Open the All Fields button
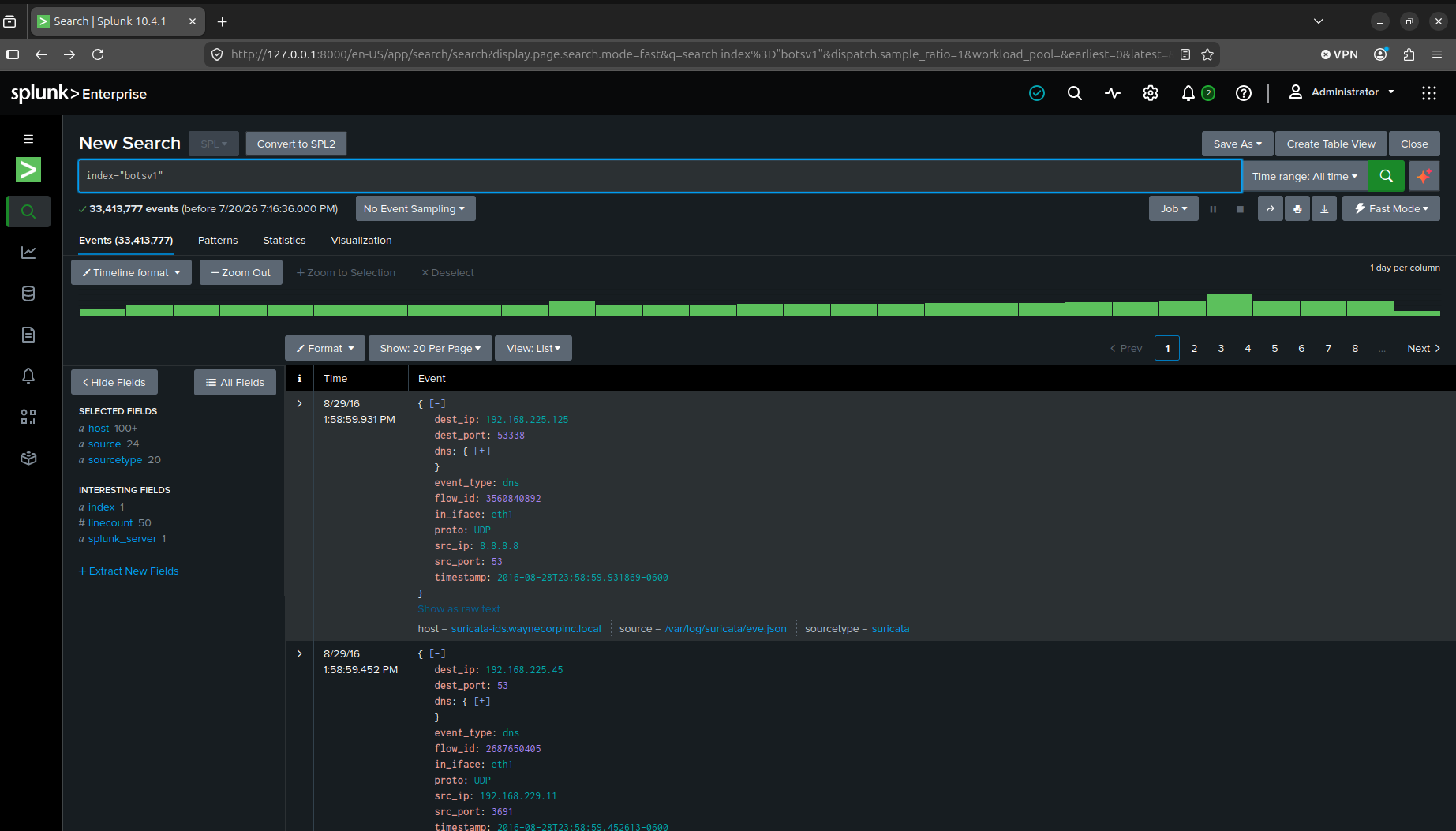This screenshot has height=831, width=1456. tap(235, 382)
